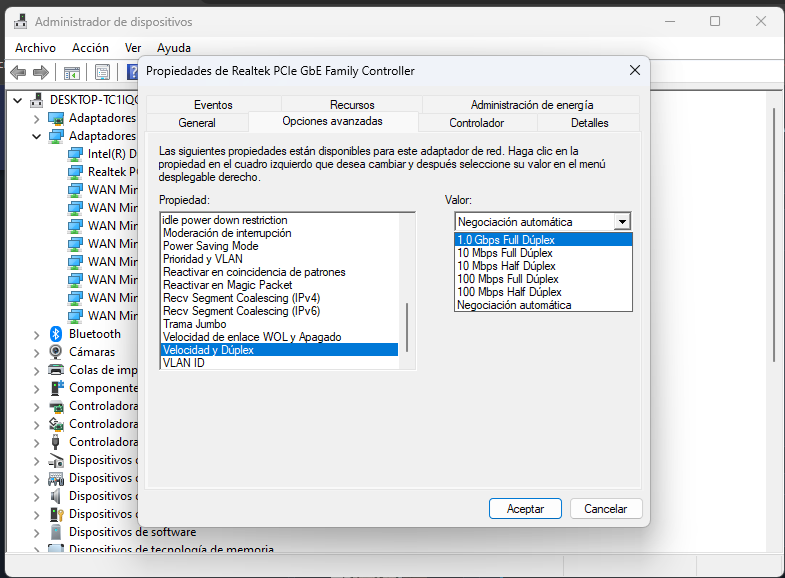Image resolution: width=785 pixels, height=578 pixels.
Task: Click the properties sheet toolbar icon
Action: [x=101, y=72]
